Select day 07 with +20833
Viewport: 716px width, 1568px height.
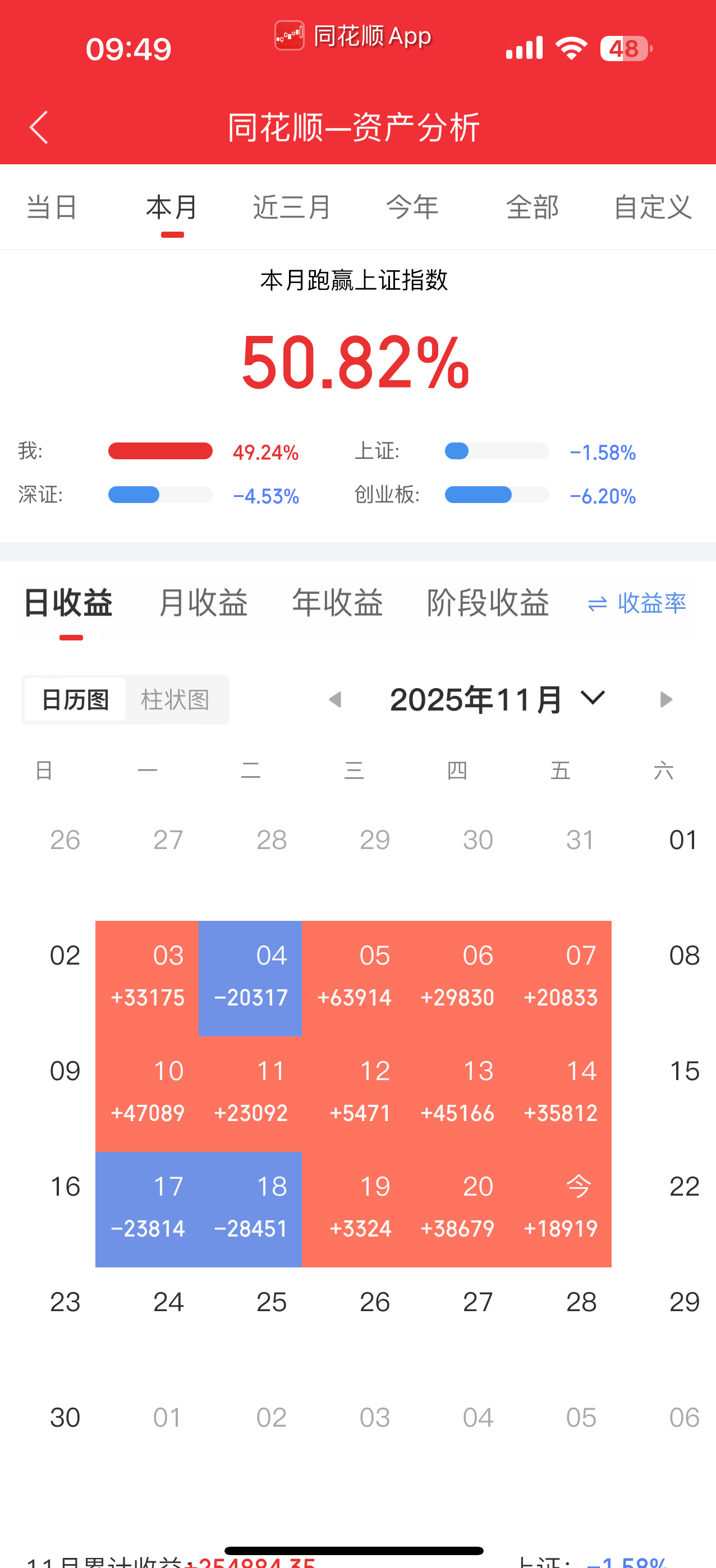coord(560,979)
